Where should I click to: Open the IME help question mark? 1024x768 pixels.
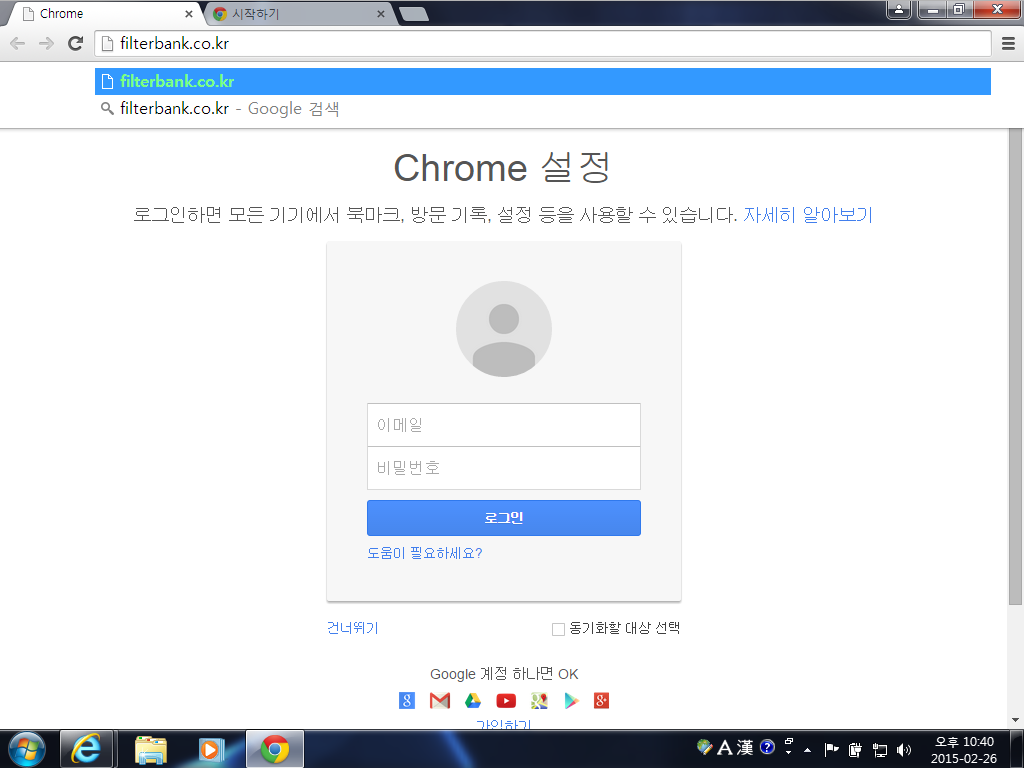pos(767,746)
